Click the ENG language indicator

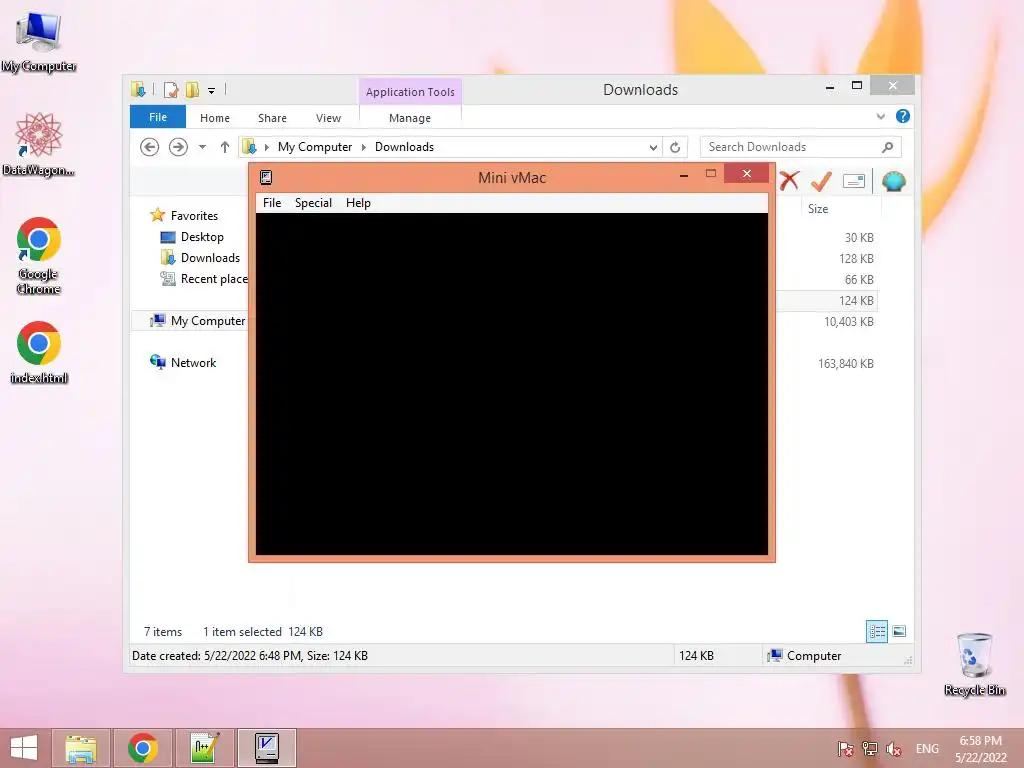tap(927, 749)
